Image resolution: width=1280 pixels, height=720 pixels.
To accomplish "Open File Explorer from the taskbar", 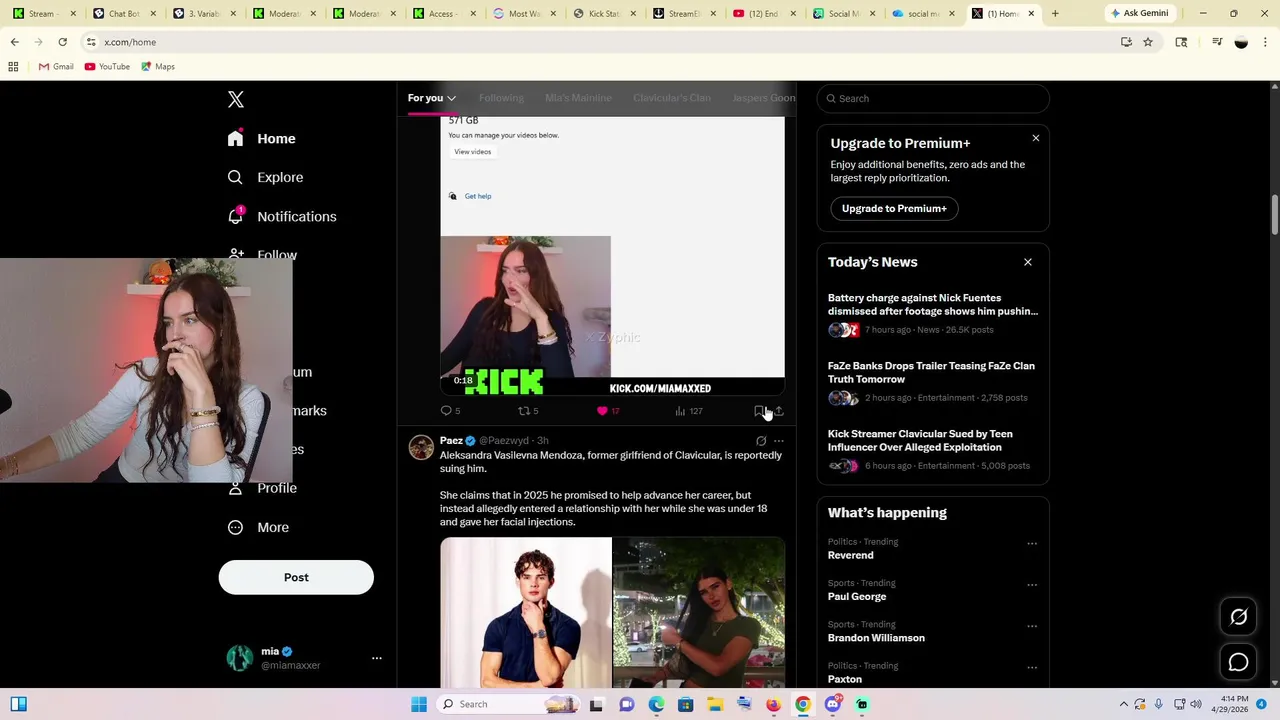I will pos(715,704).
